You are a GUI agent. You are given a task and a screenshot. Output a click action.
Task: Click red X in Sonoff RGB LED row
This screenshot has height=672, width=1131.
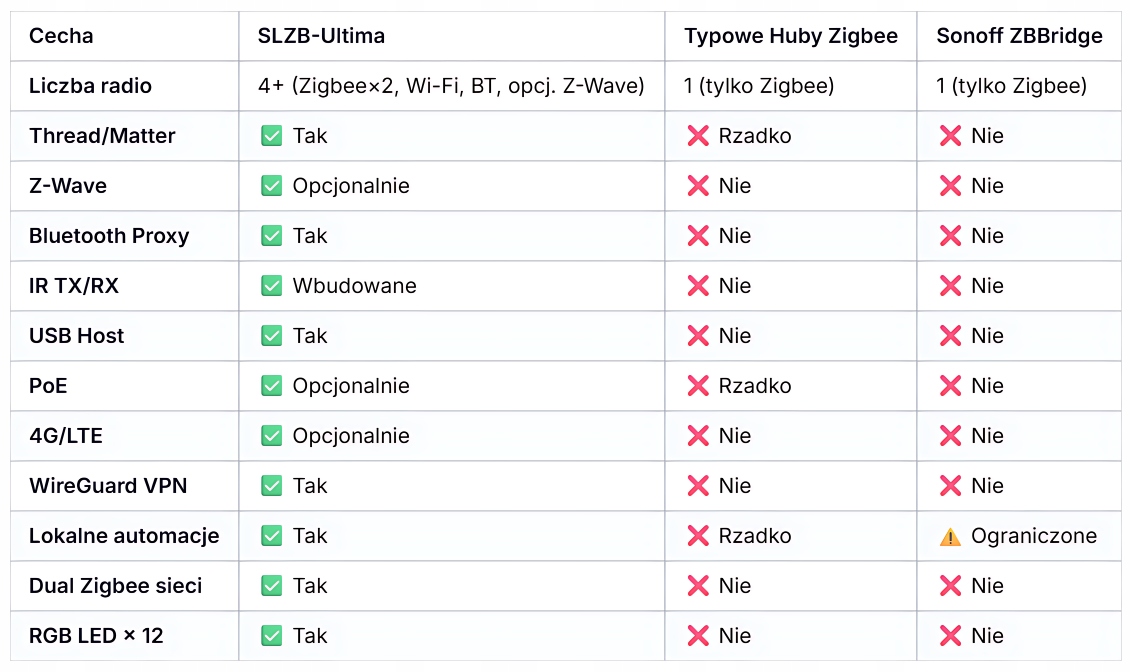pyautogui.click(x=950, y=636)
